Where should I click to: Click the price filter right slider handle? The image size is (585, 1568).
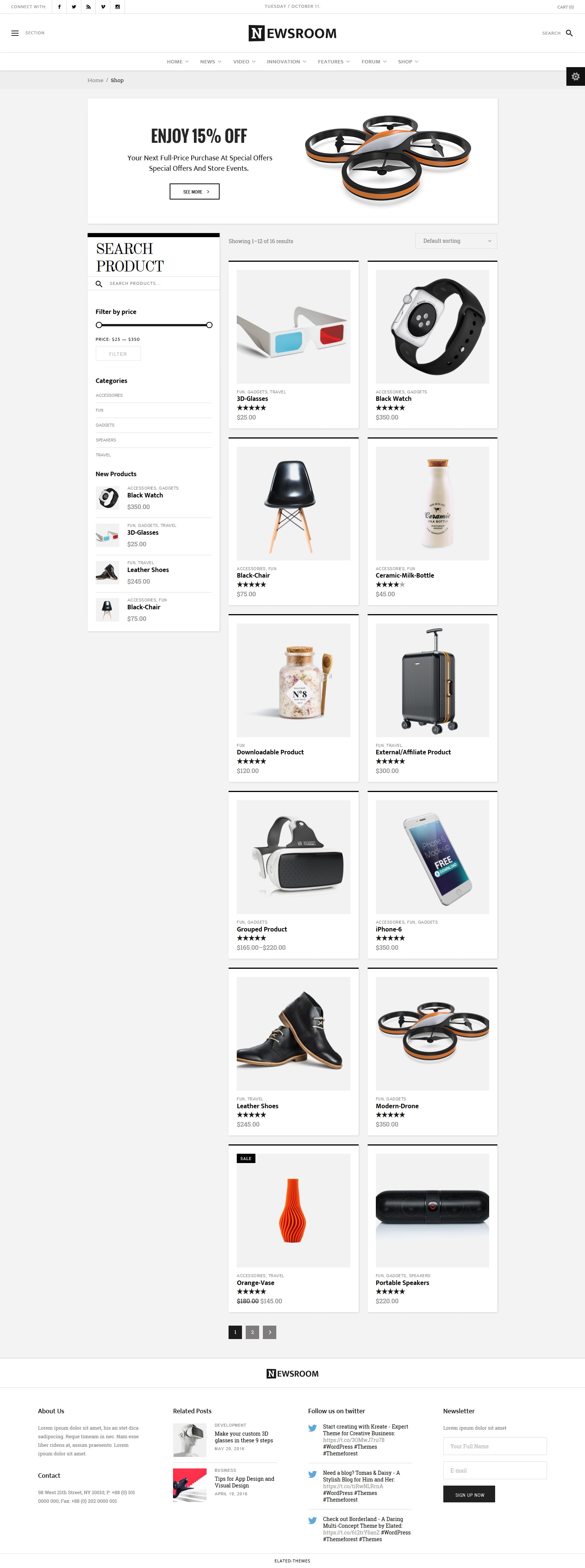pos(210,325)
